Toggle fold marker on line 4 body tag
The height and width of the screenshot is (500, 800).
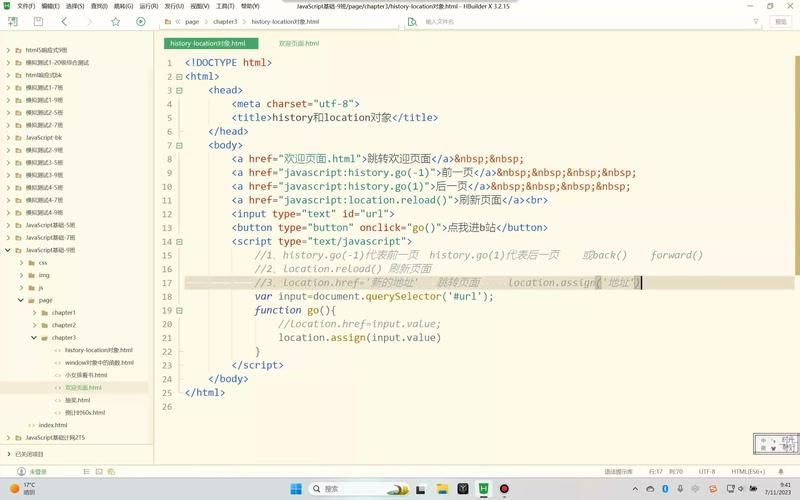coord(179,145)
